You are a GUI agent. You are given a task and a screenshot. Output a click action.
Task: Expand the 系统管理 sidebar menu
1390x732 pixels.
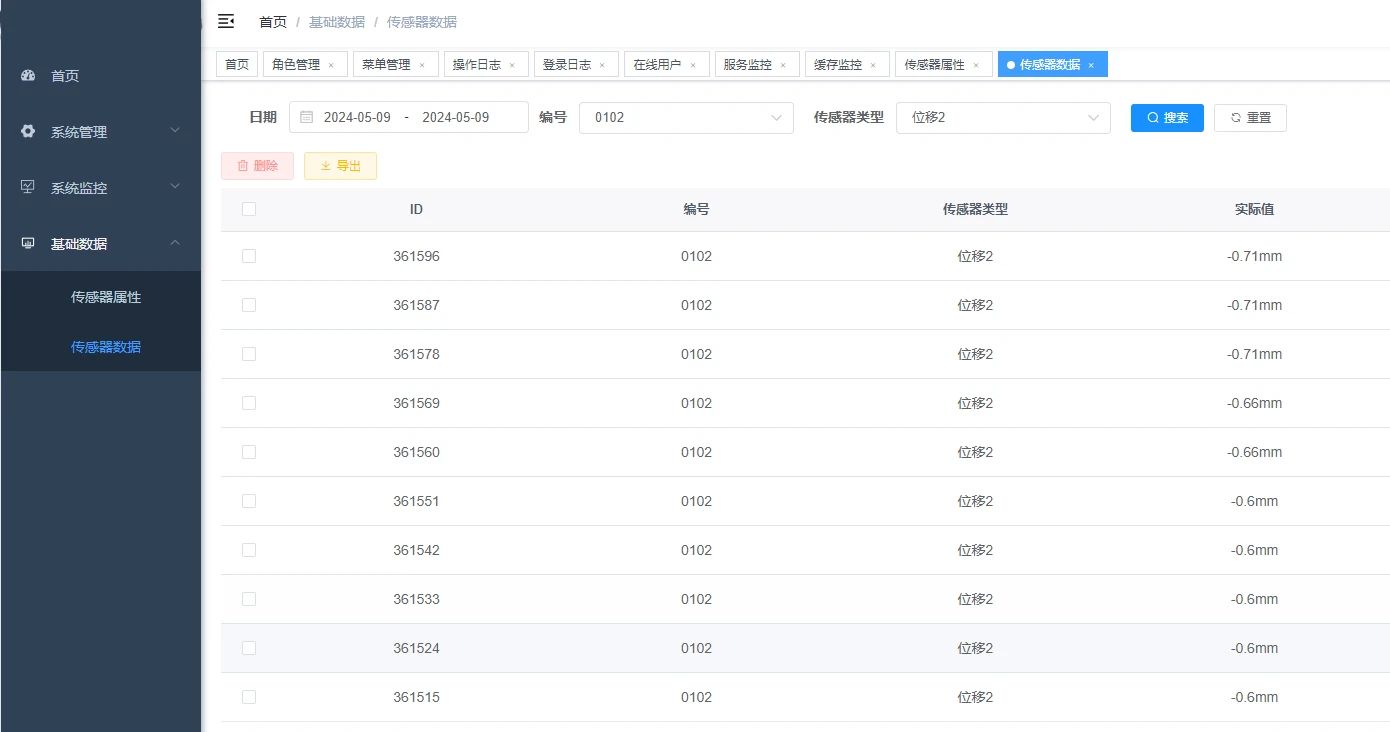tap(100, 131)
